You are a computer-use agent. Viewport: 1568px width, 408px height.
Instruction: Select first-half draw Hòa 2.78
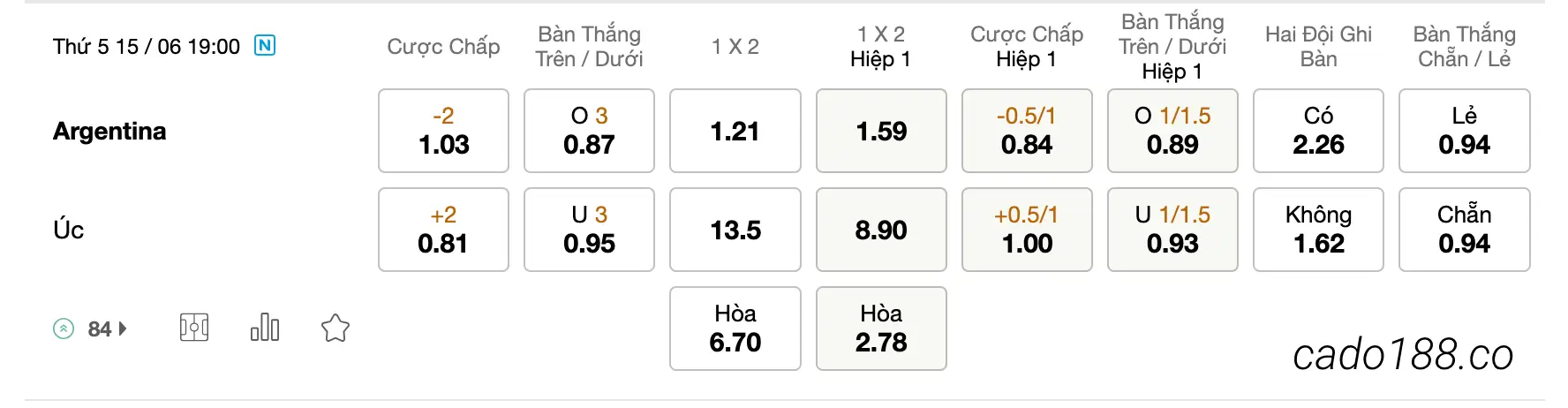tap(881, 329)
